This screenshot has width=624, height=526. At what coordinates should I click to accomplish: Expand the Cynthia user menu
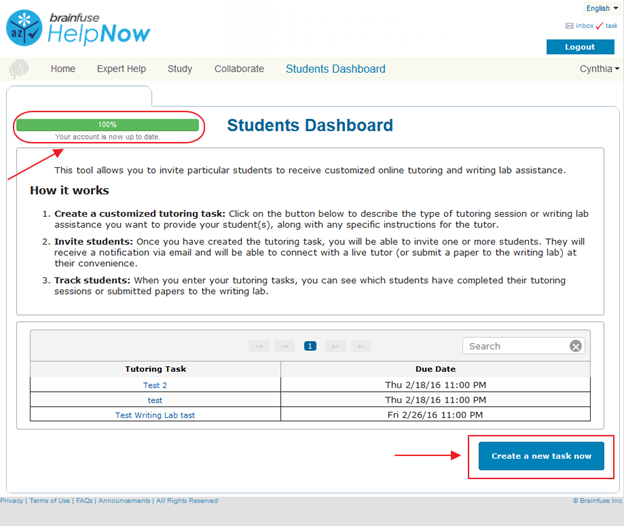(x=599, y=69)
